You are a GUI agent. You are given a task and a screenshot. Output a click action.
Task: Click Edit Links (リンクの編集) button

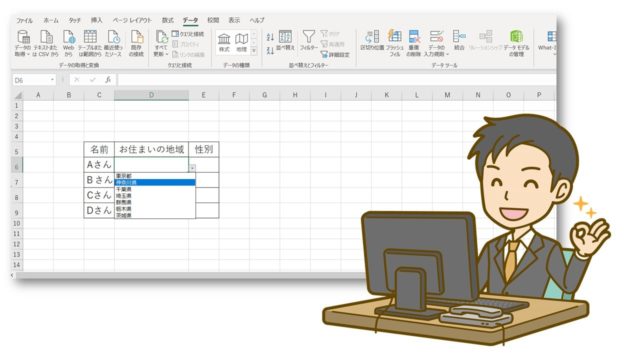[188, 54]
